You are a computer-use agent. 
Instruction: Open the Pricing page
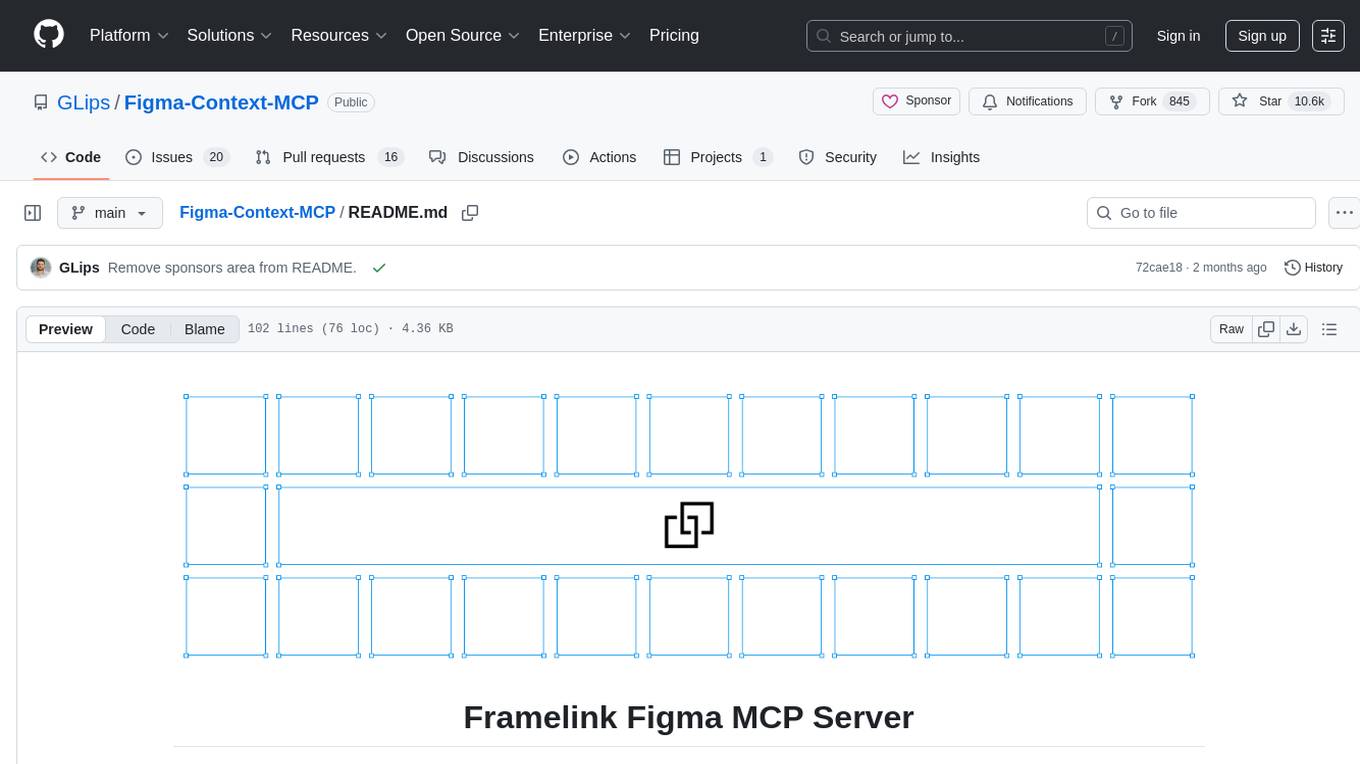(674, 35)
